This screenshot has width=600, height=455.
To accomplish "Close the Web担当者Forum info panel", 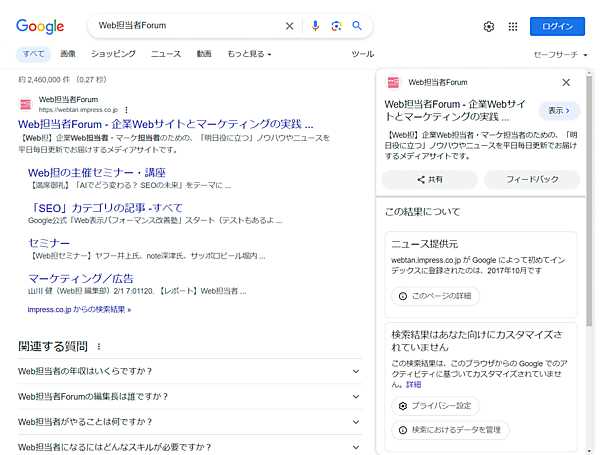I will [x=566, y=82].
